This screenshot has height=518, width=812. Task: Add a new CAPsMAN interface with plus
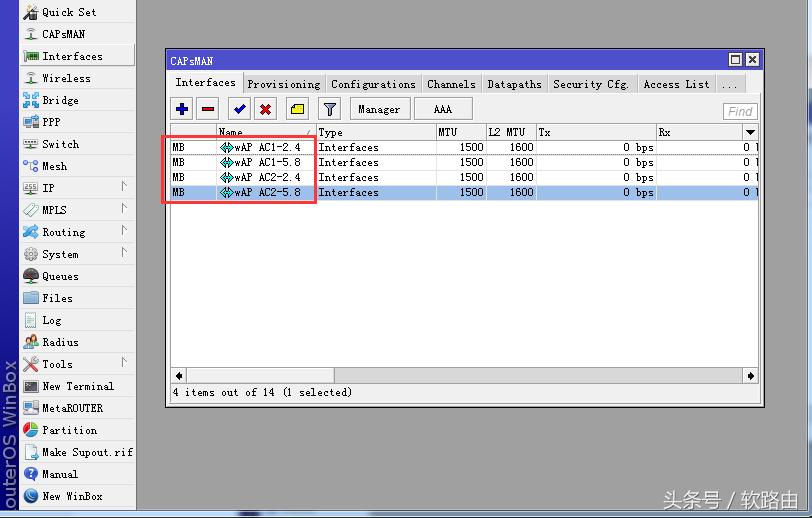[x=182, y=109]
